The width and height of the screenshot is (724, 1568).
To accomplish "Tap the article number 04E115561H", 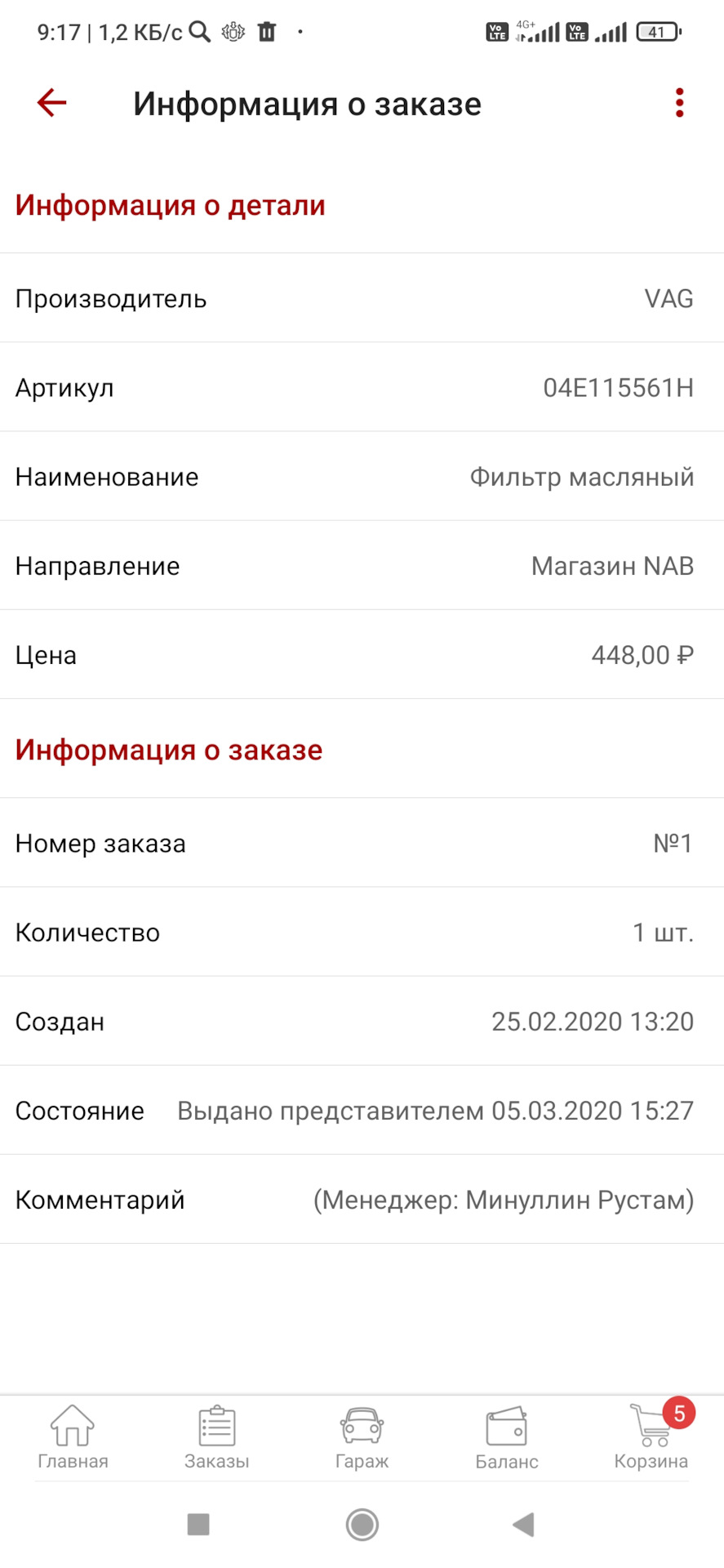I will coord(618,387).
